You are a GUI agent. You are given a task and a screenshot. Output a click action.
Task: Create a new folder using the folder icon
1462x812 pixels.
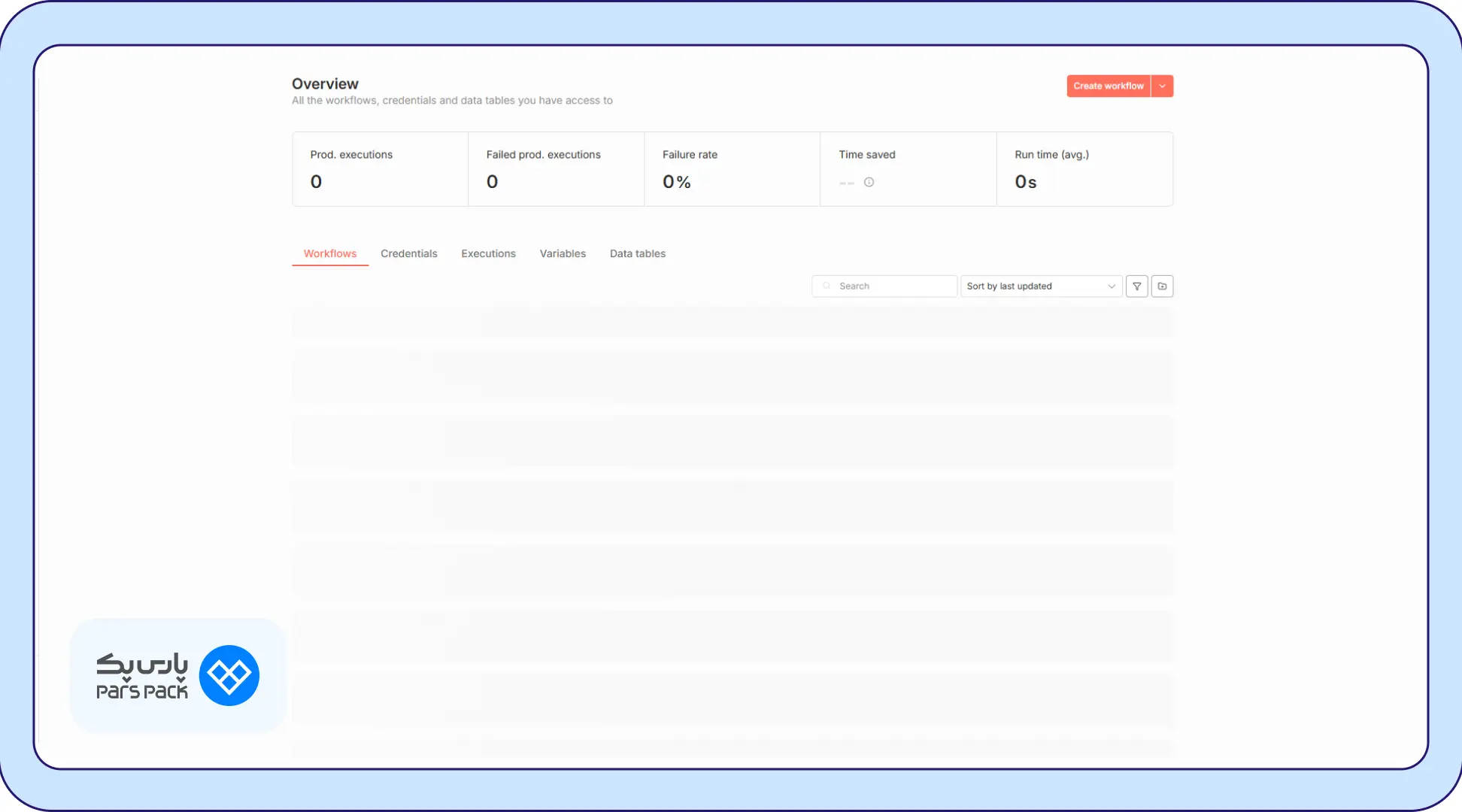point(1162,286)
